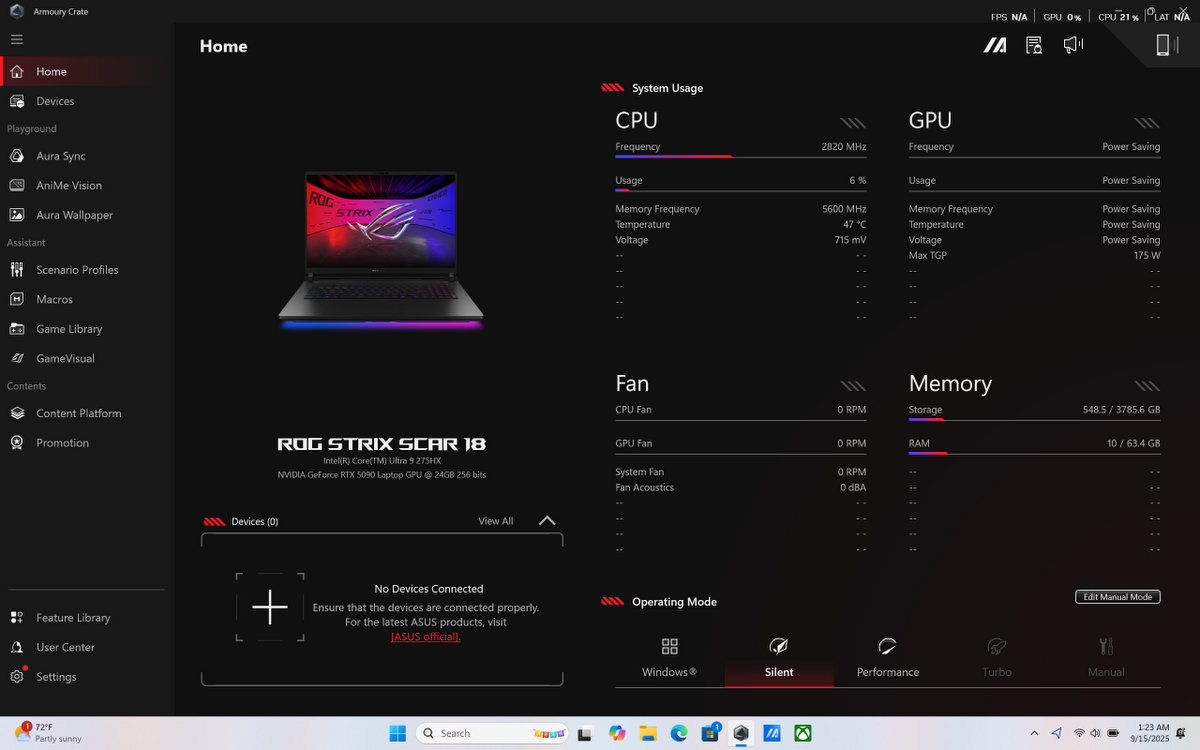The width and height of the screenshot is (1200, 750).
Task: Open the news megaphone icon
Action: point(1073,45)
